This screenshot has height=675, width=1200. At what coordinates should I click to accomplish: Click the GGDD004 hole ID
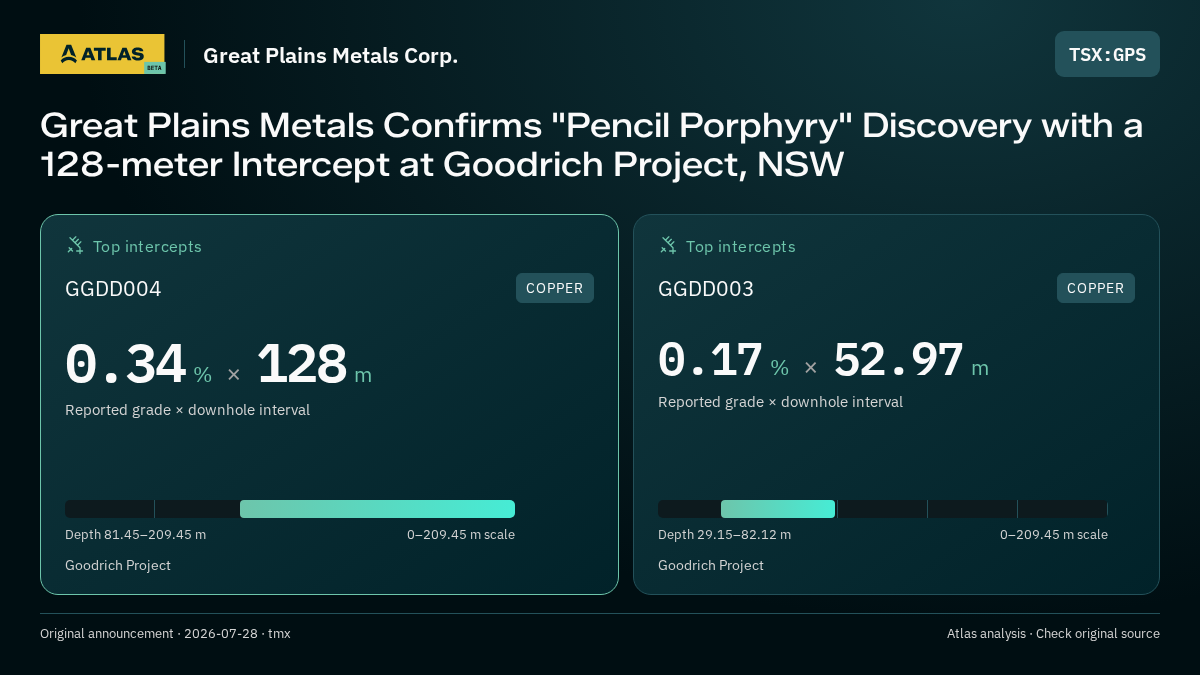click(x=113, y=289)
